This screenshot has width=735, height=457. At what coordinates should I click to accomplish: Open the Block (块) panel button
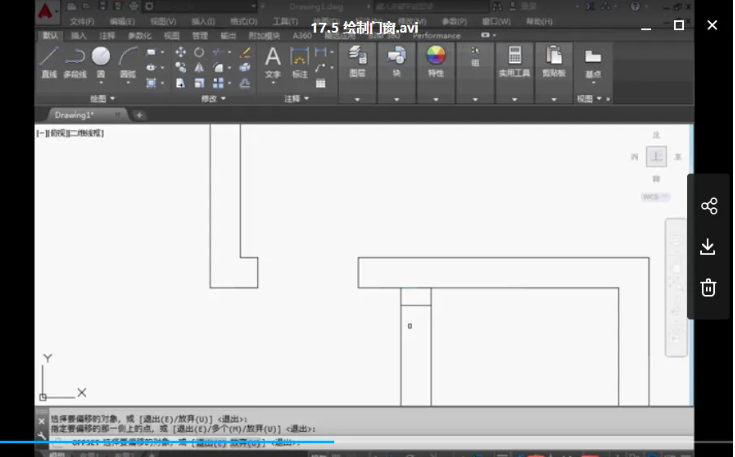click(x=397, y=61)
